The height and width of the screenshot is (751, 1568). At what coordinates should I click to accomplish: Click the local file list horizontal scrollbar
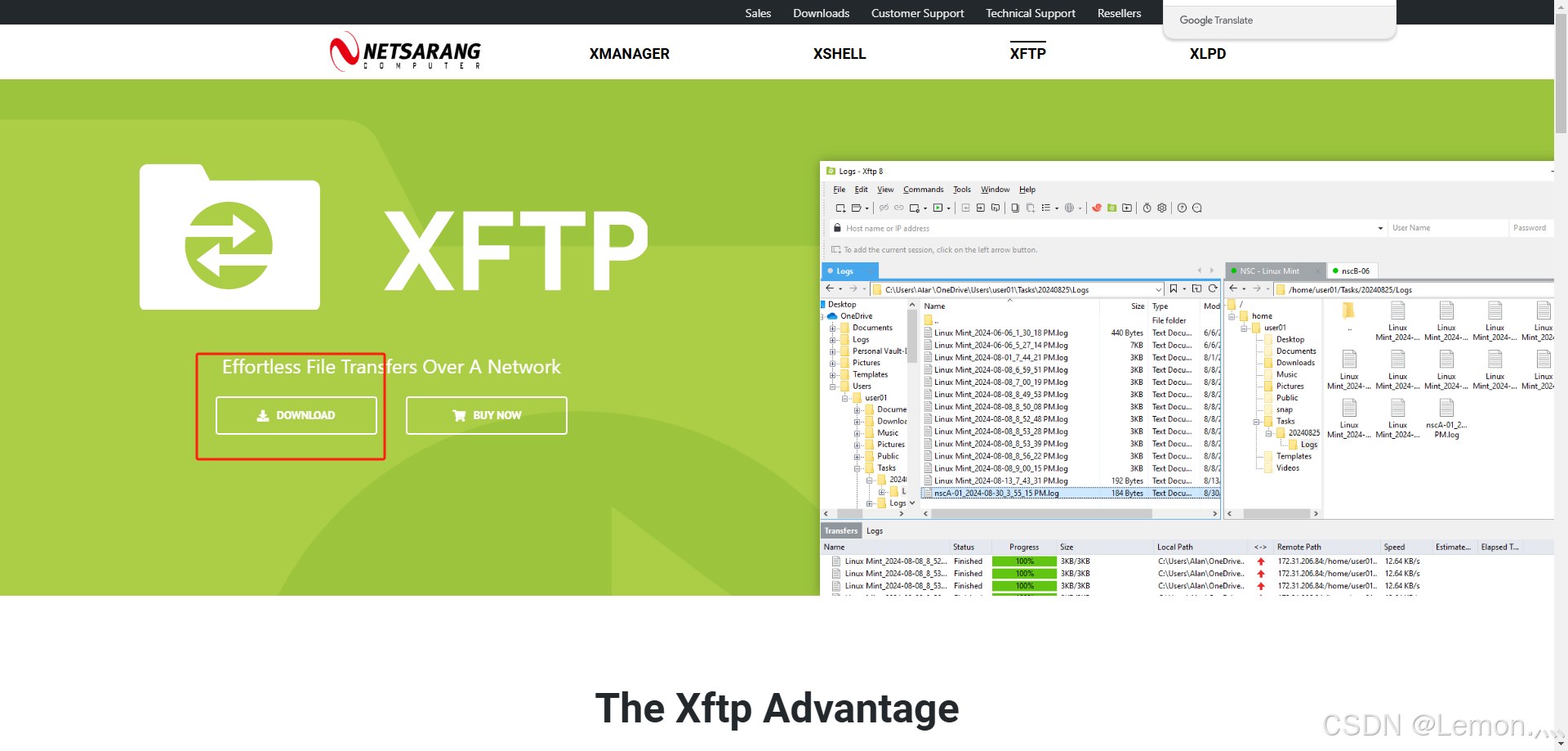pos(1041,514)
